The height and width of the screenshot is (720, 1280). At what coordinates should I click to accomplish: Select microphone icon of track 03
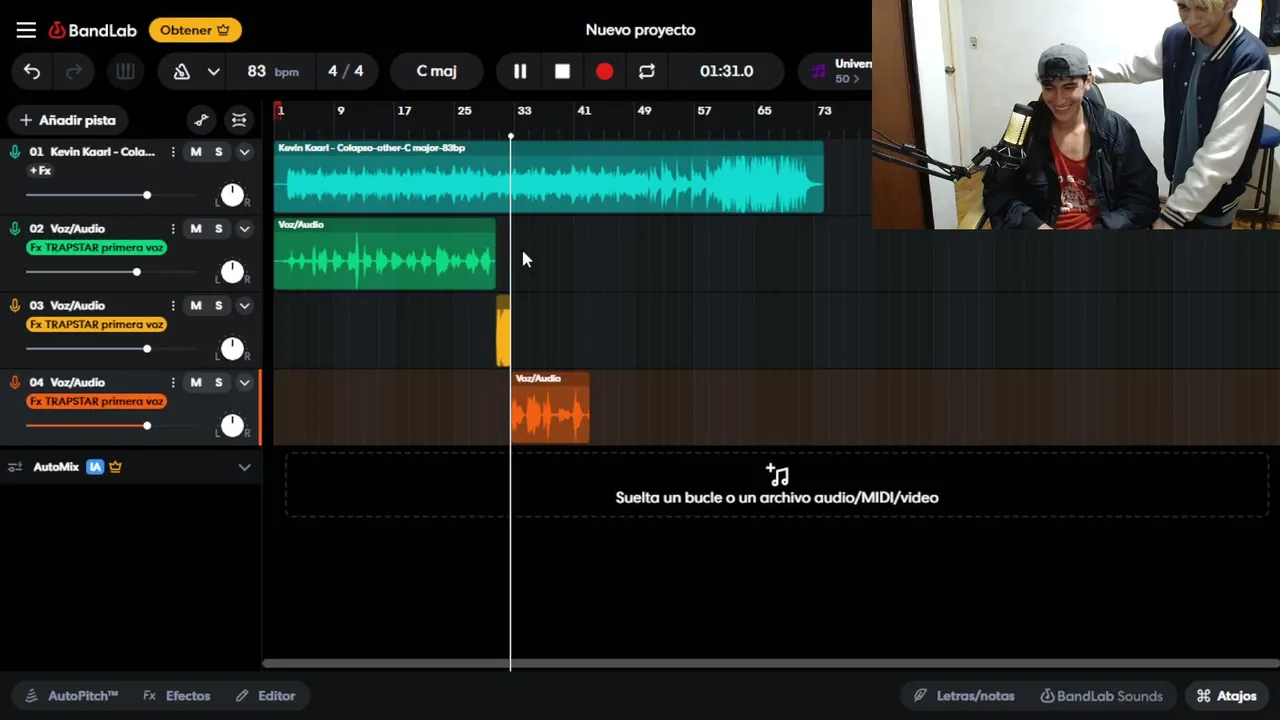pos(15,306)
